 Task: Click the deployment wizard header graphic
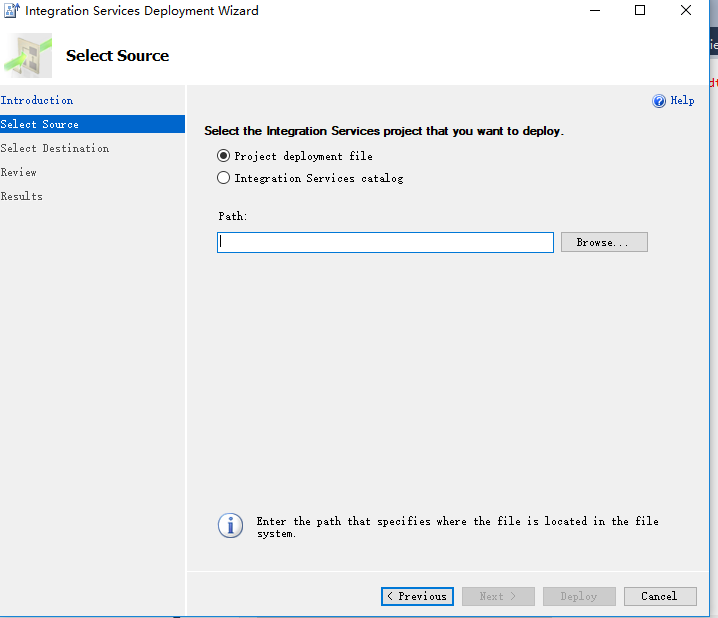tap(29, 56)
